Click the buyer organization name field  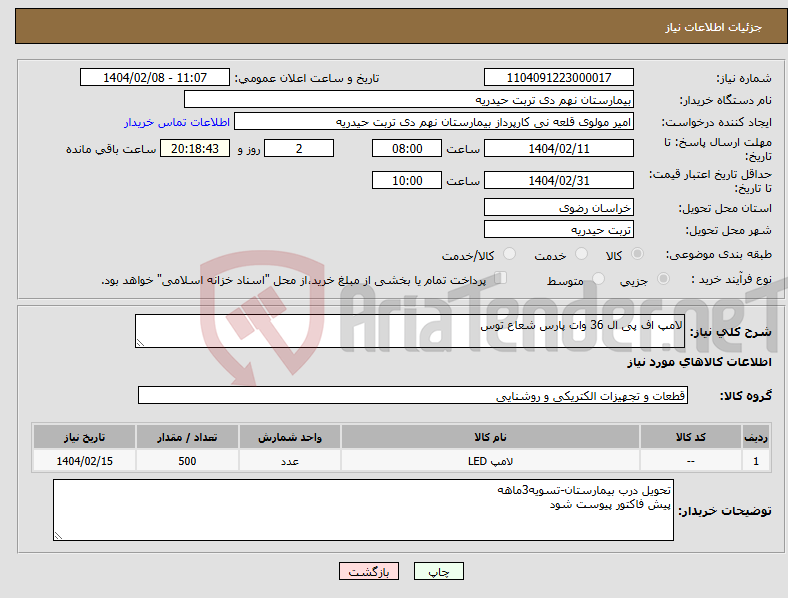[x=409, y=99]
